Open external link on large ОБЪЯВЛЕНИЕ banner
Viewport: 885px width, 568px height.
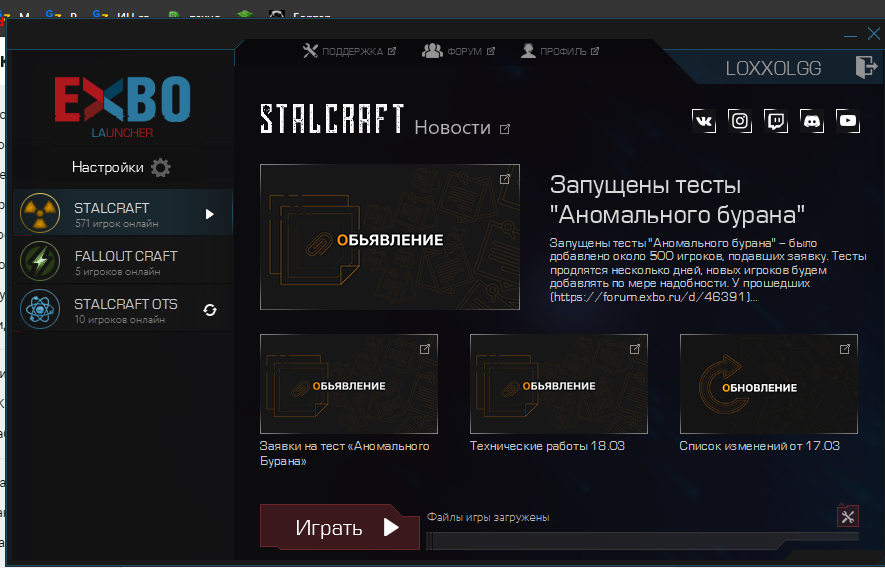[x=505, y=179]
